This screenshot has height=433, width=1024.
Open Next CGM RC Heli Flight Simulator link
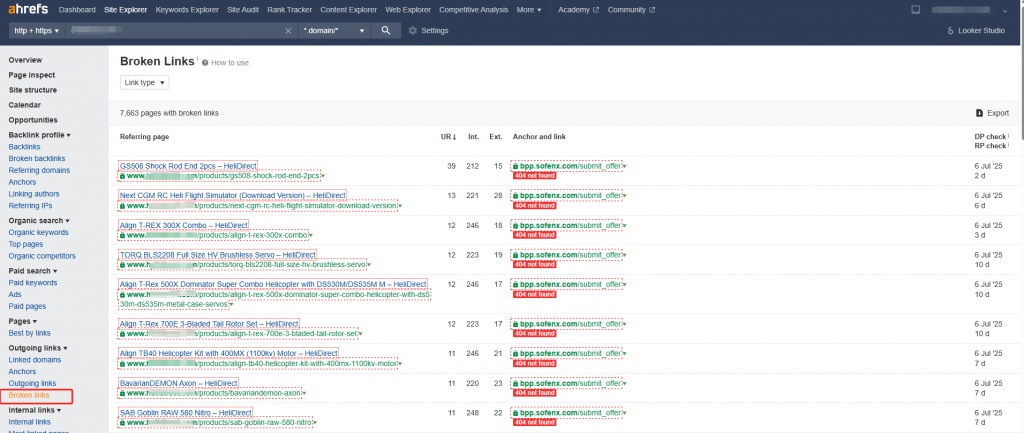click(232, 195)
